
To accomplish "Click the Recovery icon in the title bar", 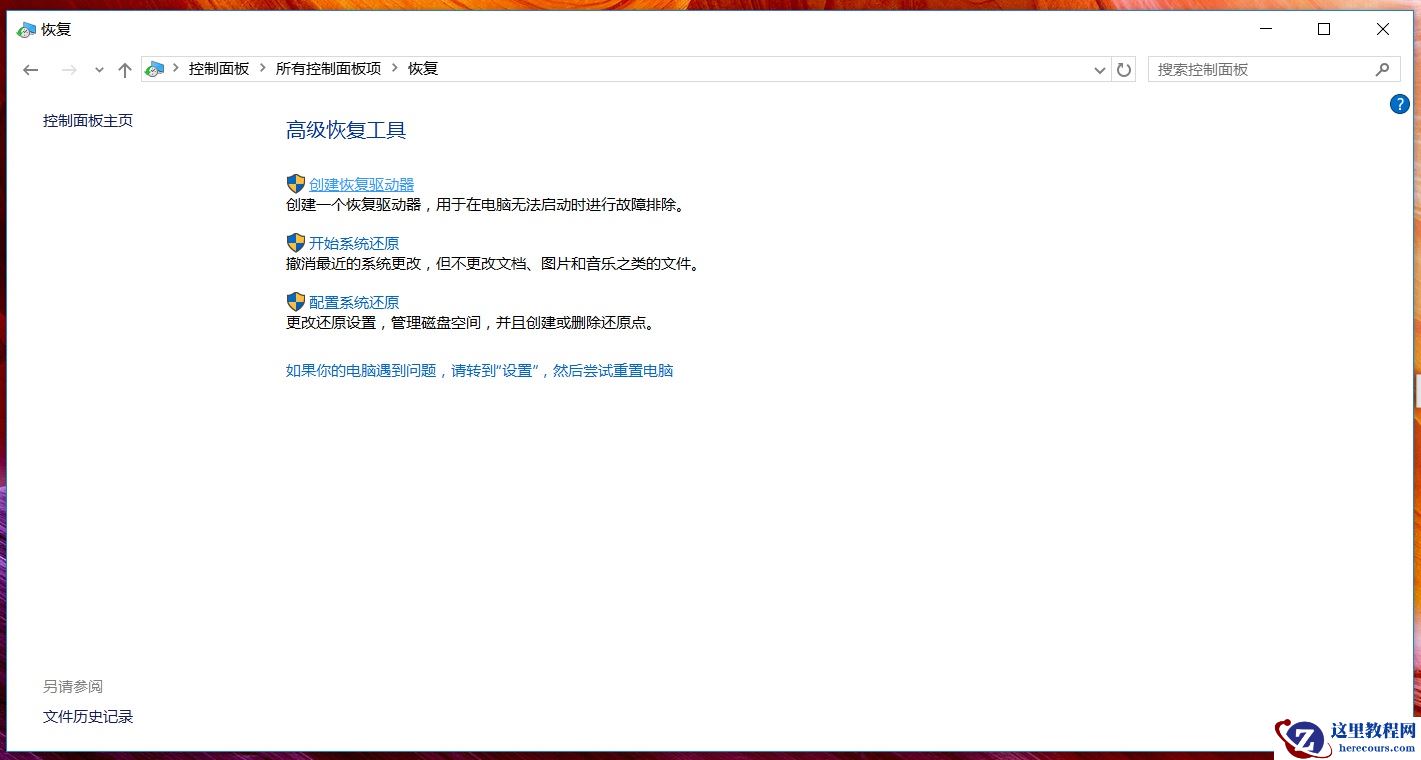I will coord(25,30).
